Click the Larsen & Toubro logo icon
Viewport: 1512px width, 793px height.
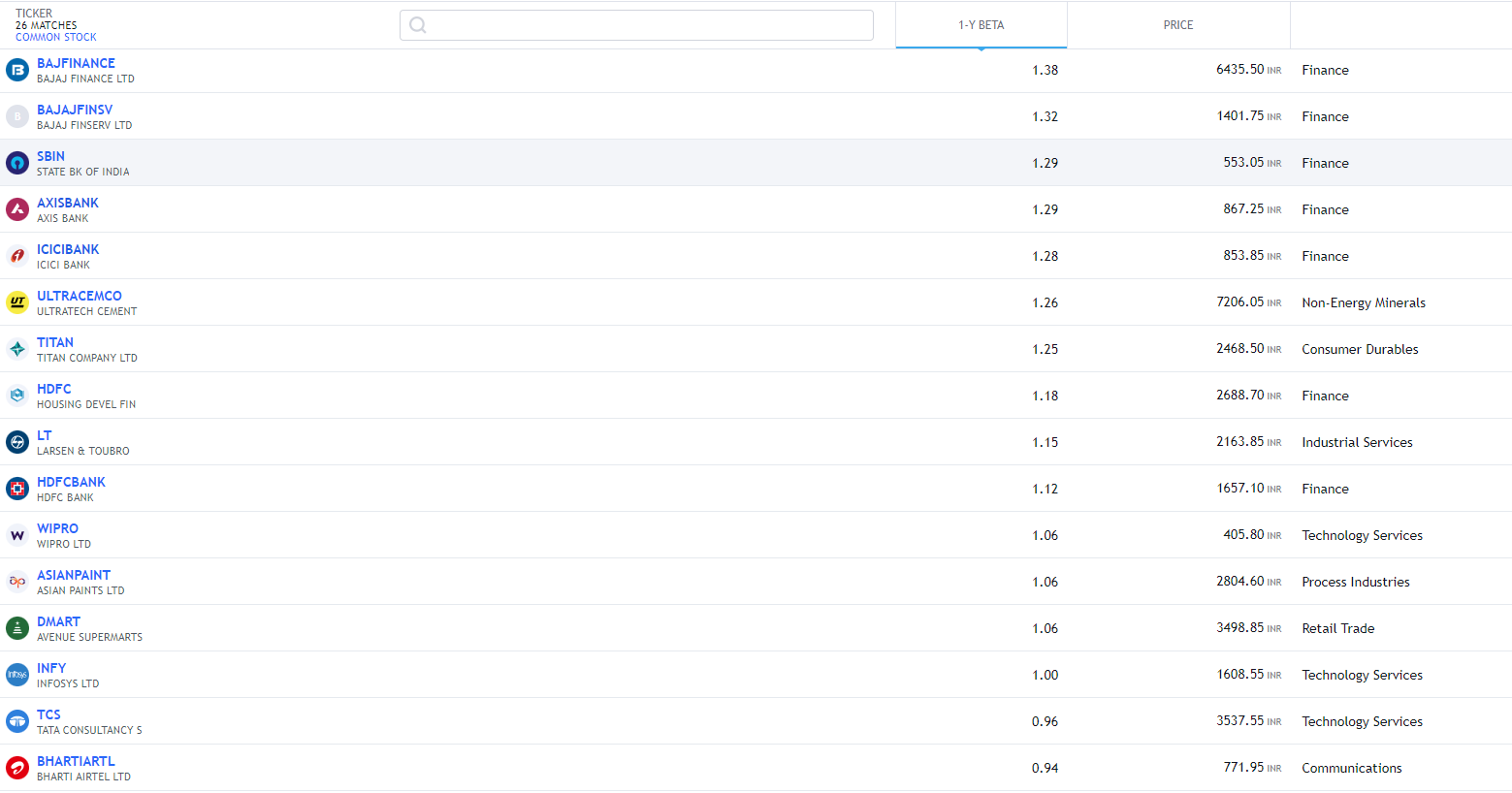(17, 442)
